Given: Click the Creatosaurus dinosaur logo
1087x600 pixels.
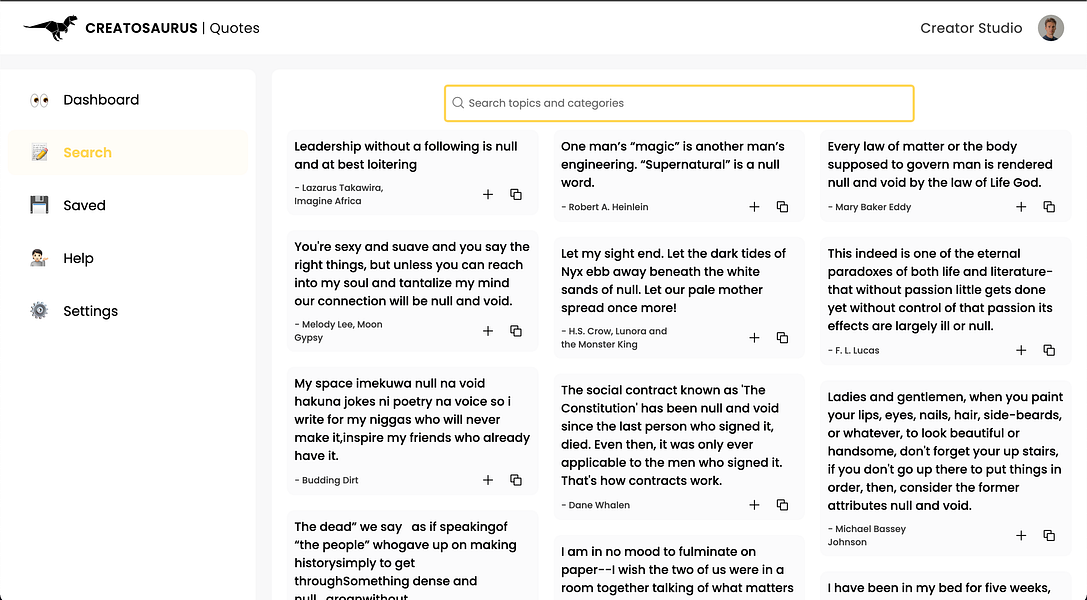Looking at the screenshot, I should (x=51, y=28).
